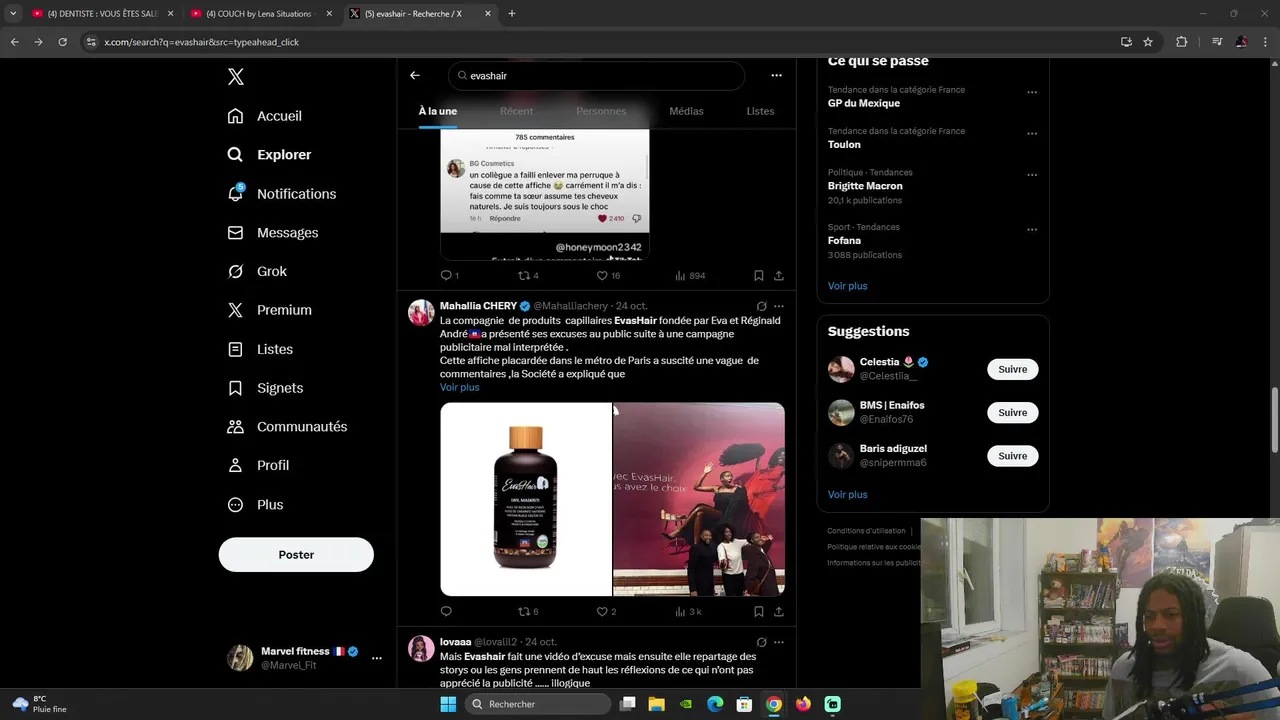Click the taskbar Rechercher search box

538,704
